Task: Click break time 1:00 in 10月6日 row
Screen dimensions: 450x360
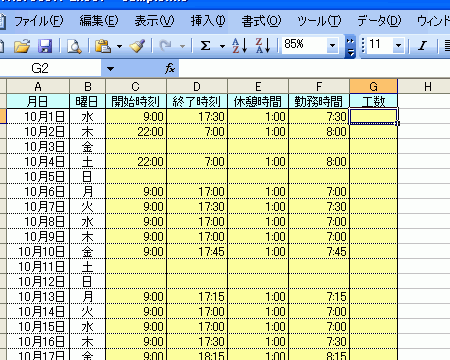Action: 258,192
